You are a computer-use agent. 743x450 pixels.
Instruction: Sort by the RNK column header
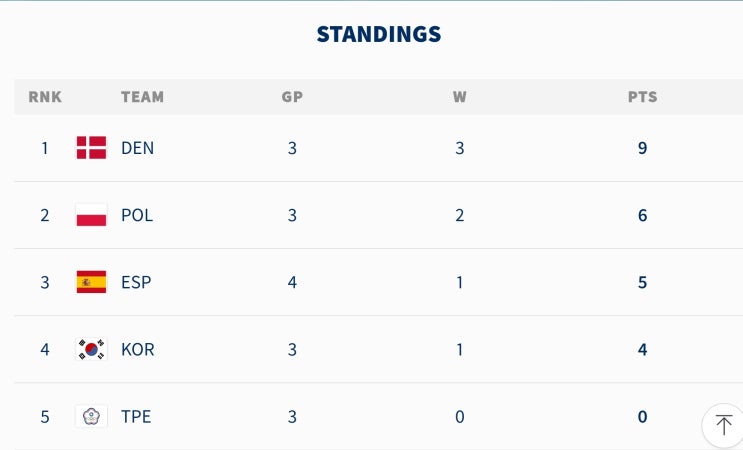pos(45,97)
